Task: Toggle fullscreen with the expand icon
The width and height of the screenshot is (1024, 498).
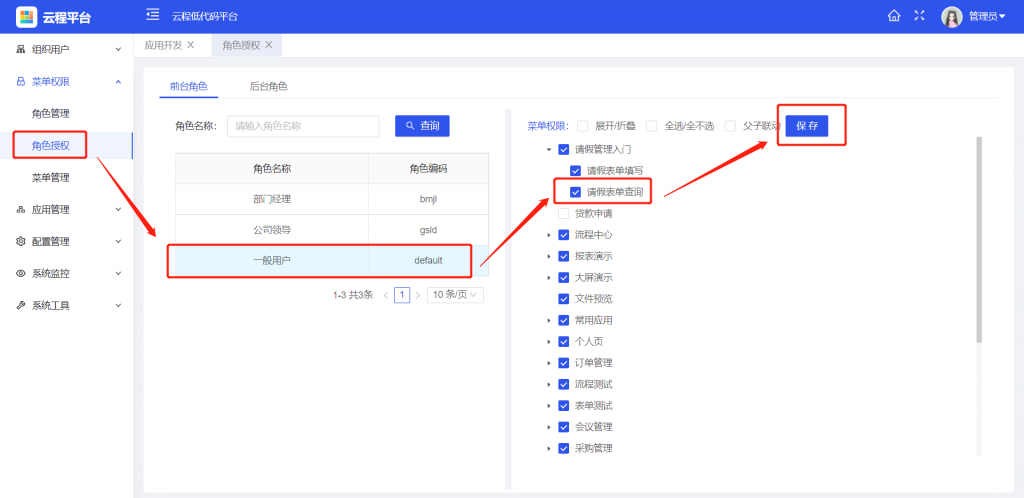Action: 920,16
